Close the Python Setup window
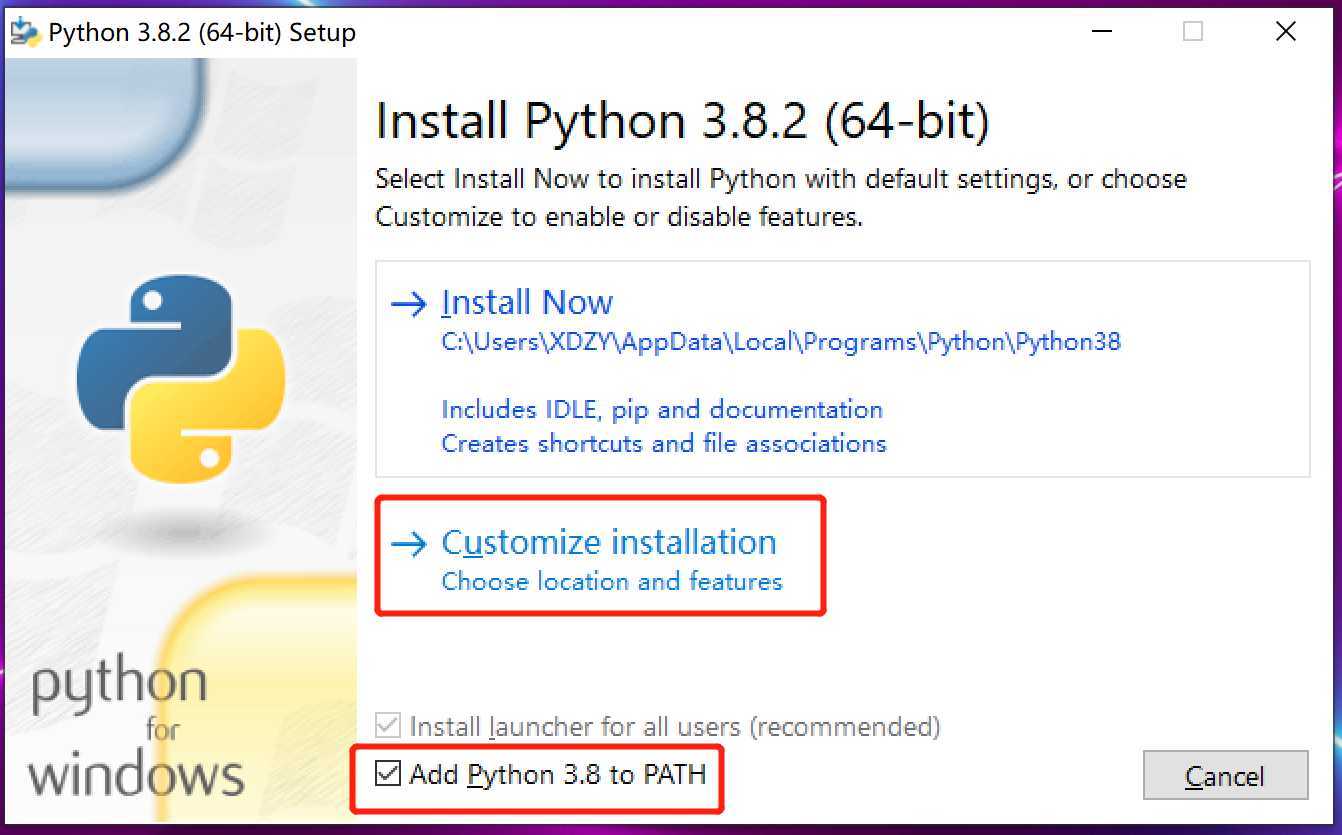1342x835 pixels. click(x=1286, y=32)
